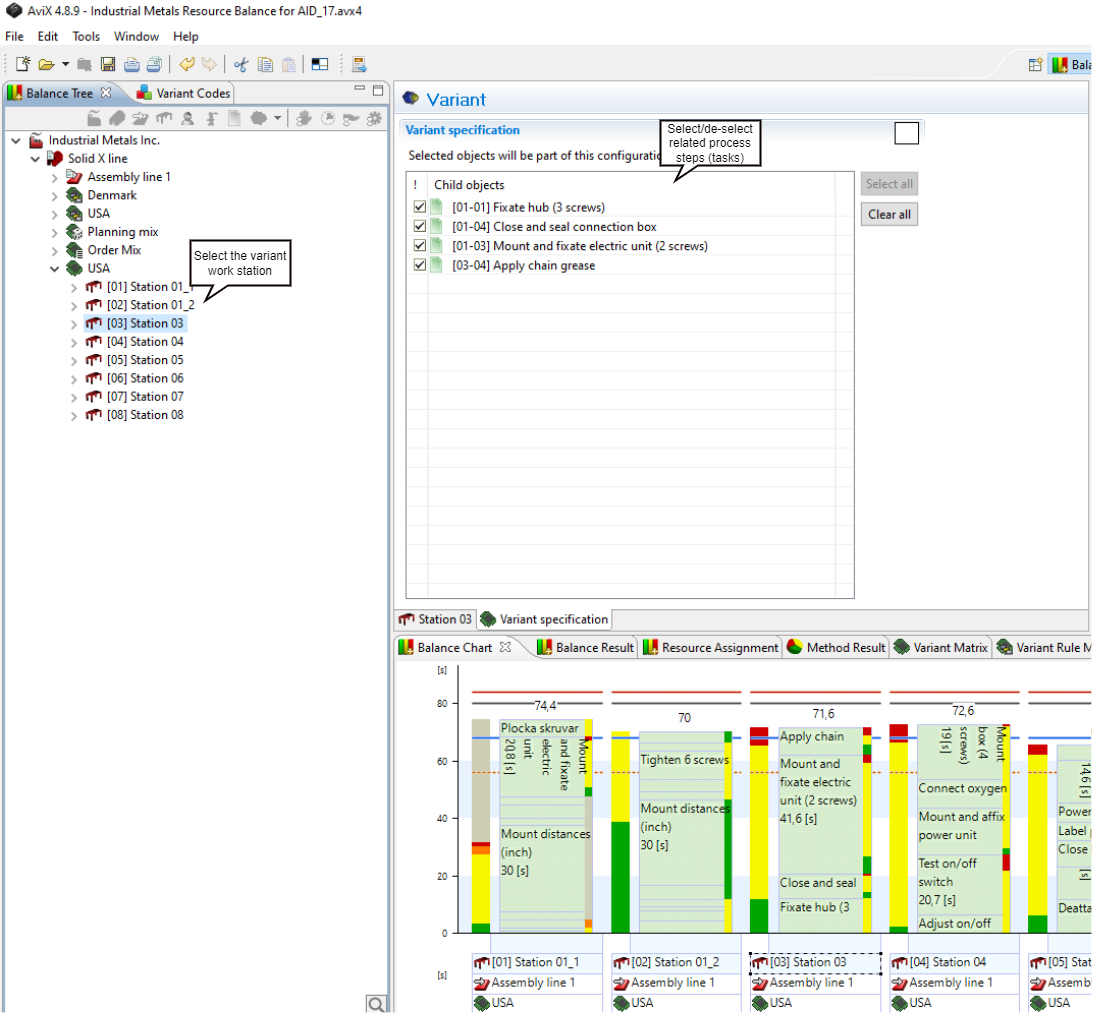Image resolution: width=1093 pixels, height=1022 pixels.
Task: Expand the Assembly line 1 tree node
Action: tap(55, 177)
